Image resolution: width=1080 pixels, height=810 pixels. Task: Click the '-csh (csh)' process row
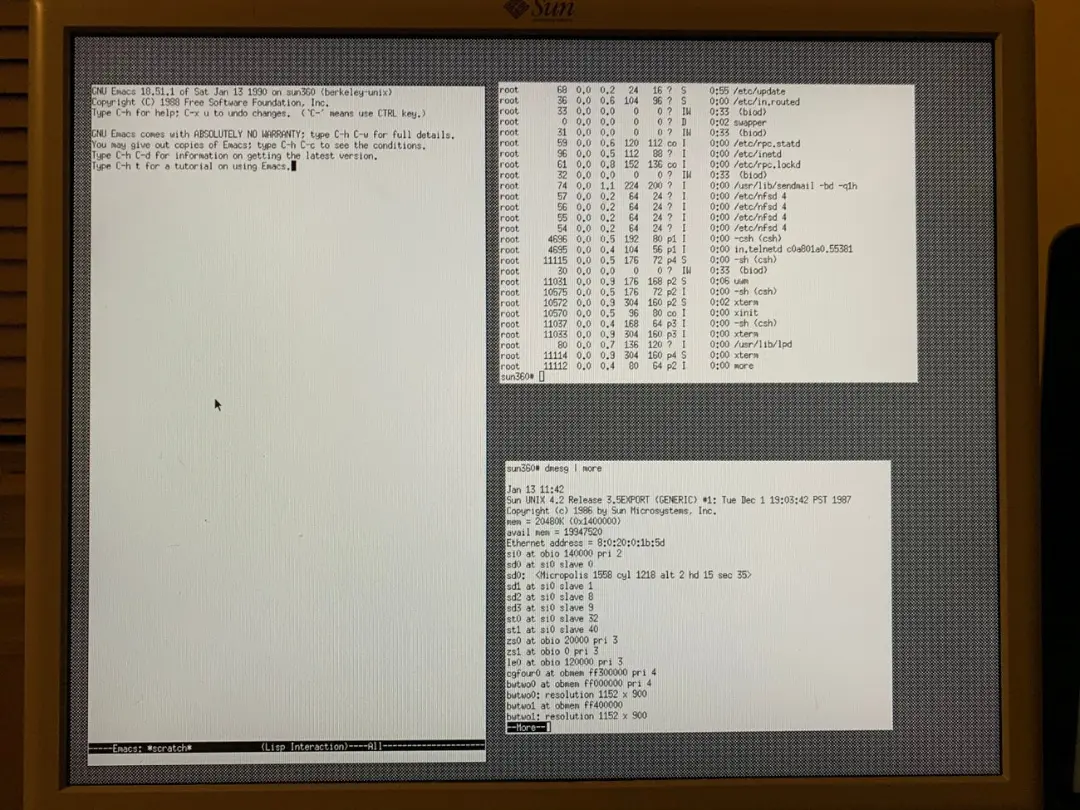point(641,239)
